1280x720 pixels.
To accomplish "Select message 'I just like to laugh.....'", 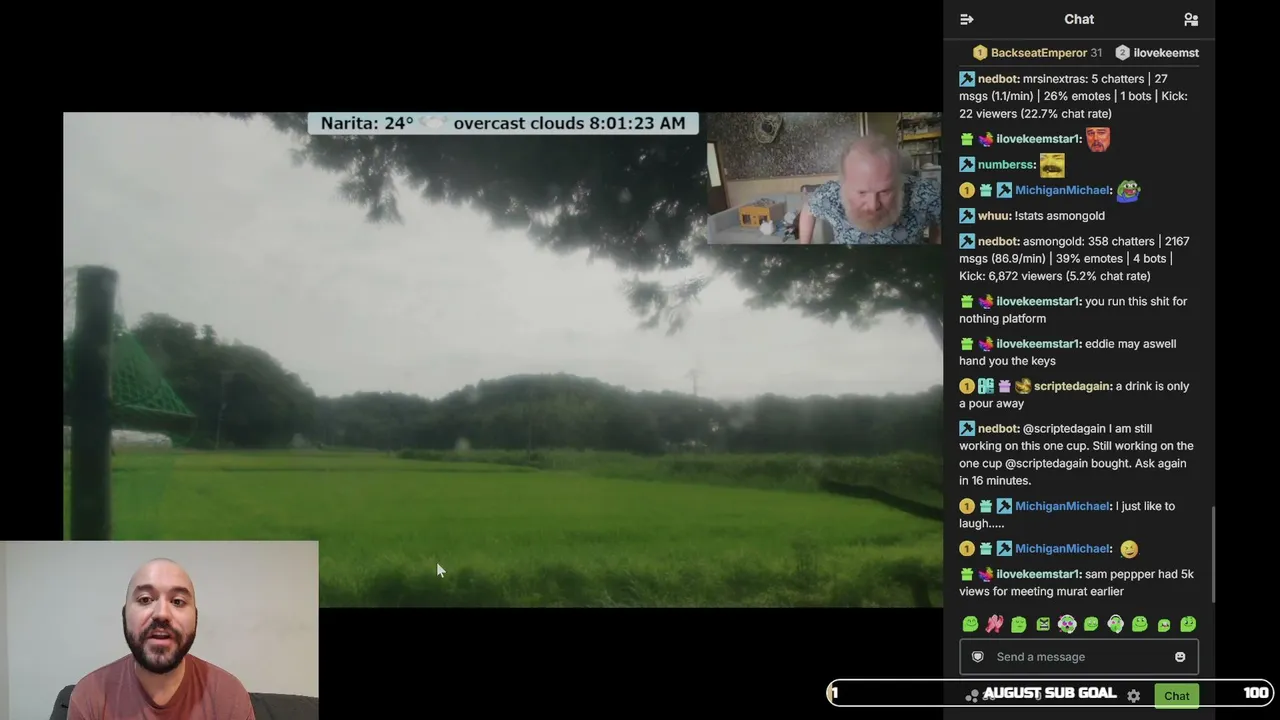I will [1067, 515].
